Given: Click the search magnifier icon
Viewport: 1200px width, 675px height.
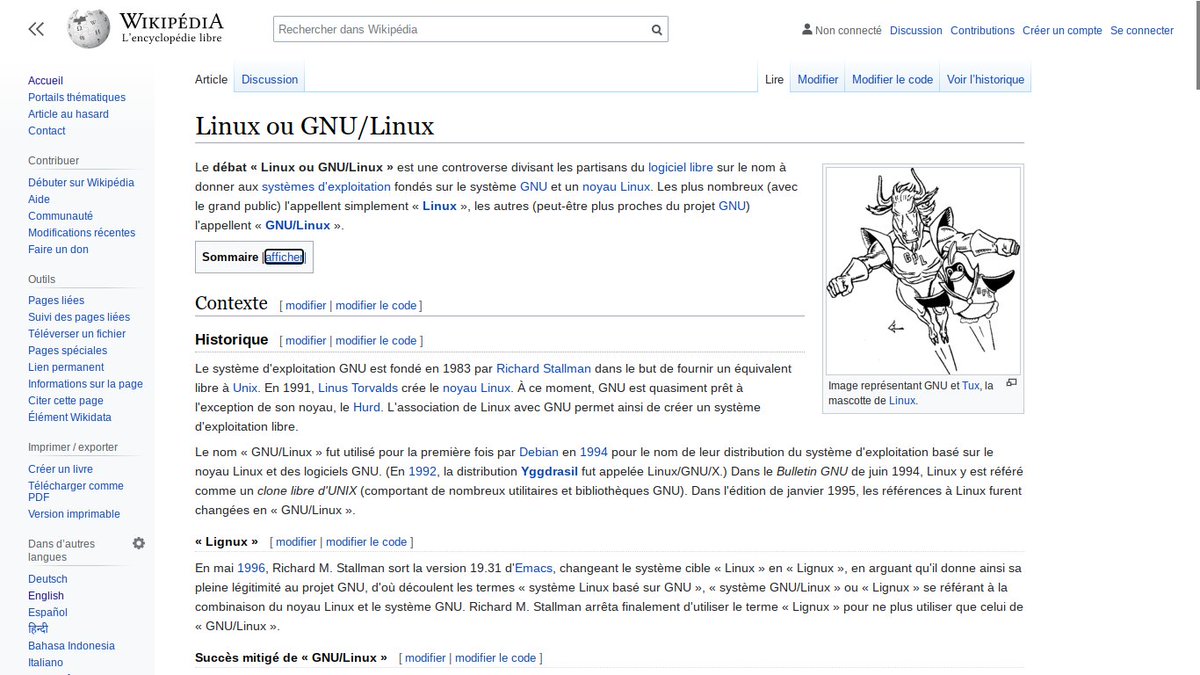Looking at the screenshot, I should coord(656,29).
